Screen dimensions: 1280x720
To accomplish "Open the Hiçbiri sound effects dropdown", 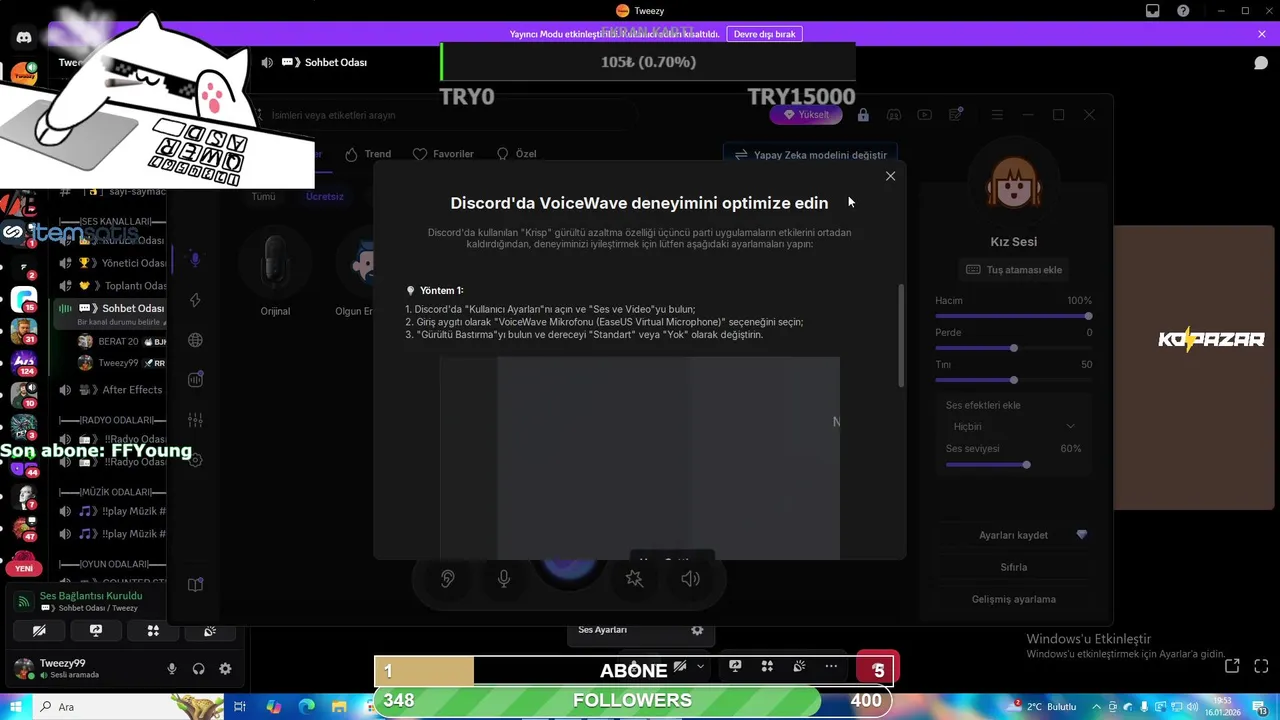I will pos(1014,427).
